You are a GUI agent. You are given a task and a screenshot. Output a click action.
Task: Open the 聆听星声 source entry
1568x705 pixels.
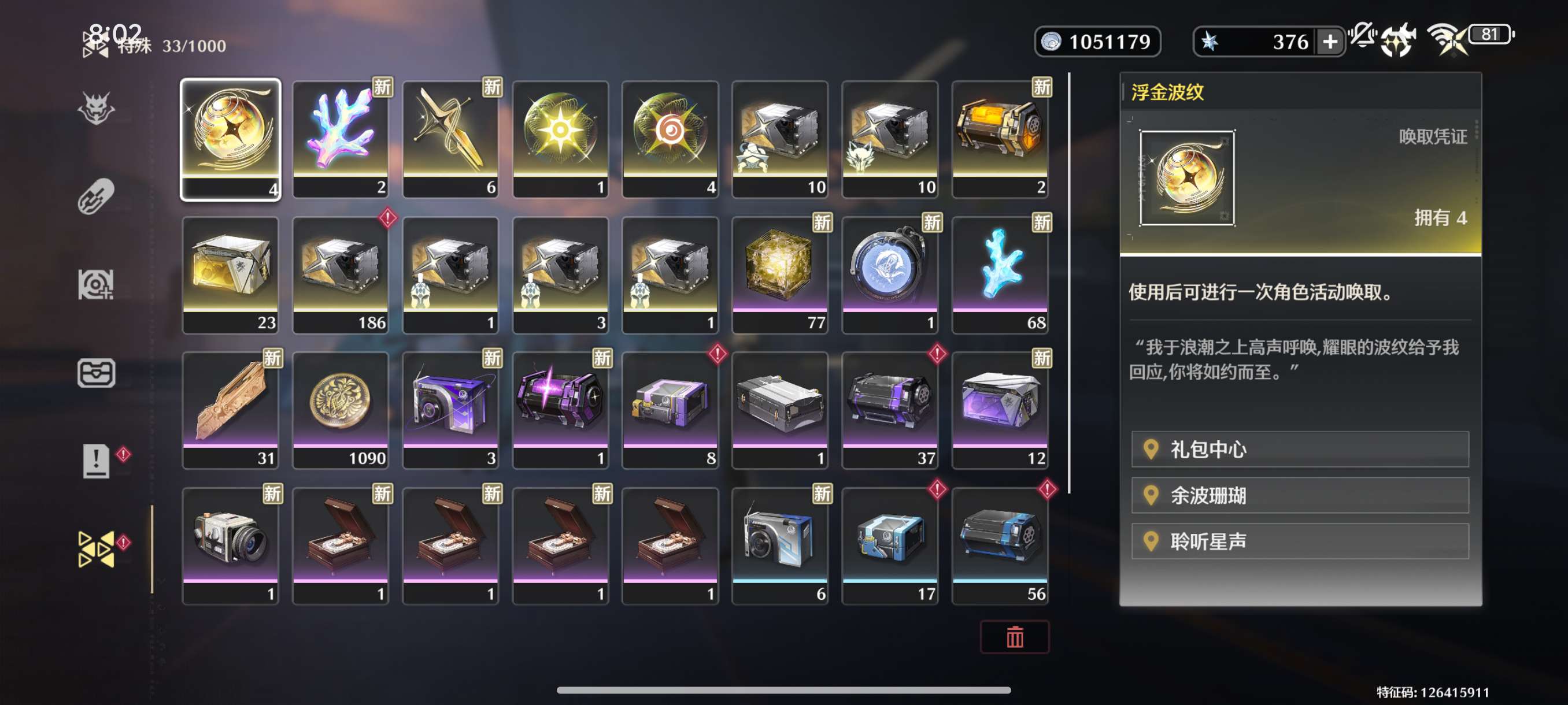pos(1300,541)
